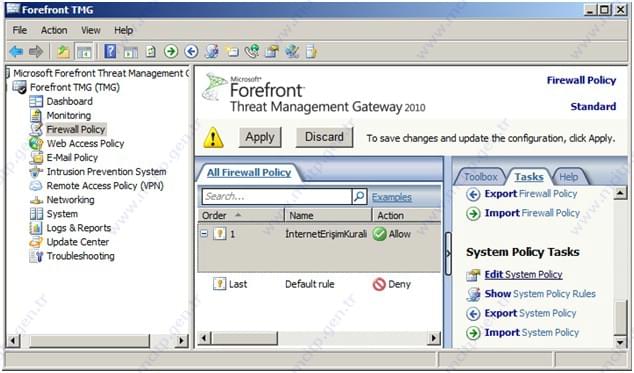Viewport: 634px width, 373px height.
Task: Click the green right-arrow toolbar icon
Action: coord(171,51)
